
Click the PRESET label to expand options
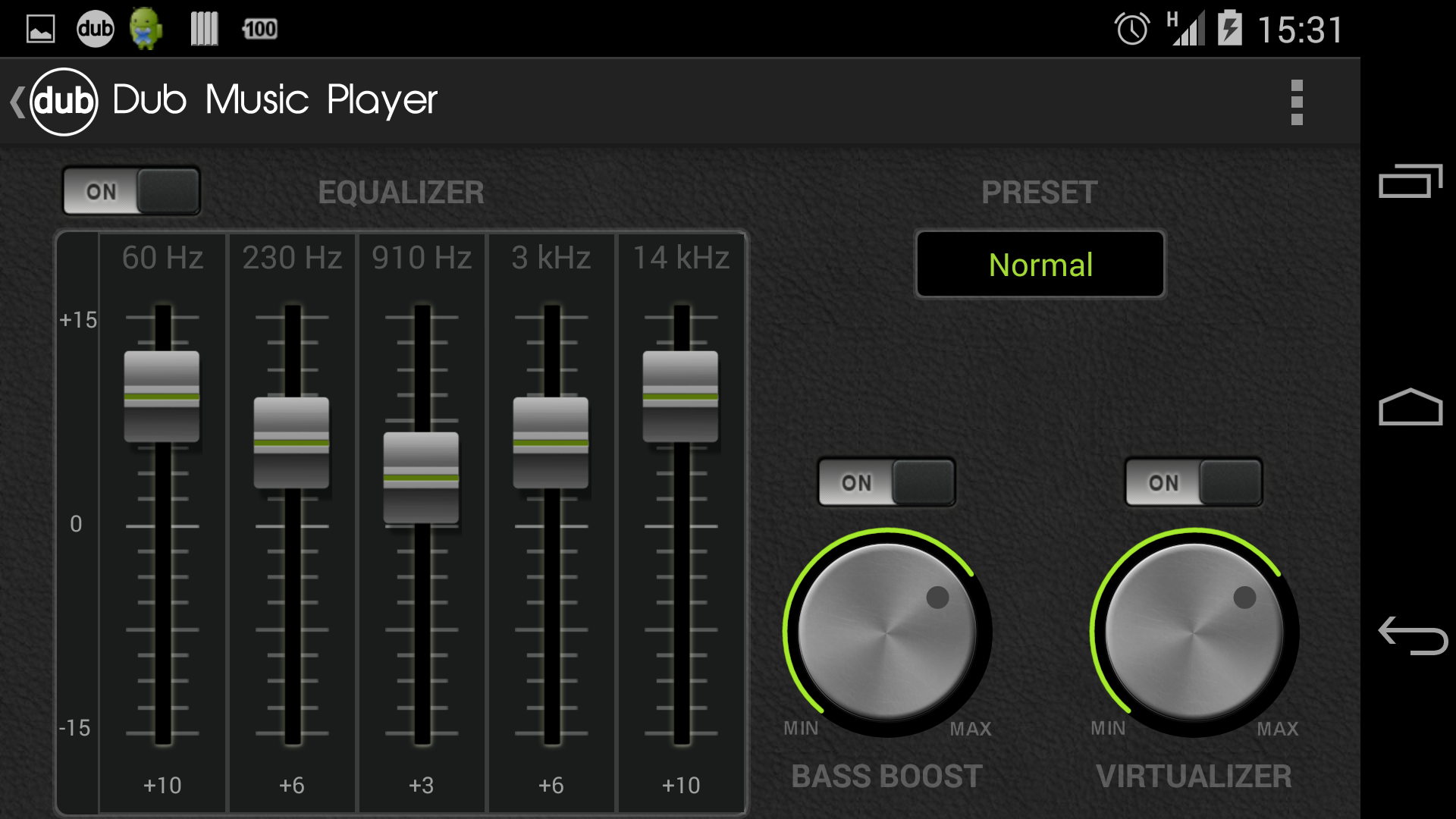click(1040, 190)
